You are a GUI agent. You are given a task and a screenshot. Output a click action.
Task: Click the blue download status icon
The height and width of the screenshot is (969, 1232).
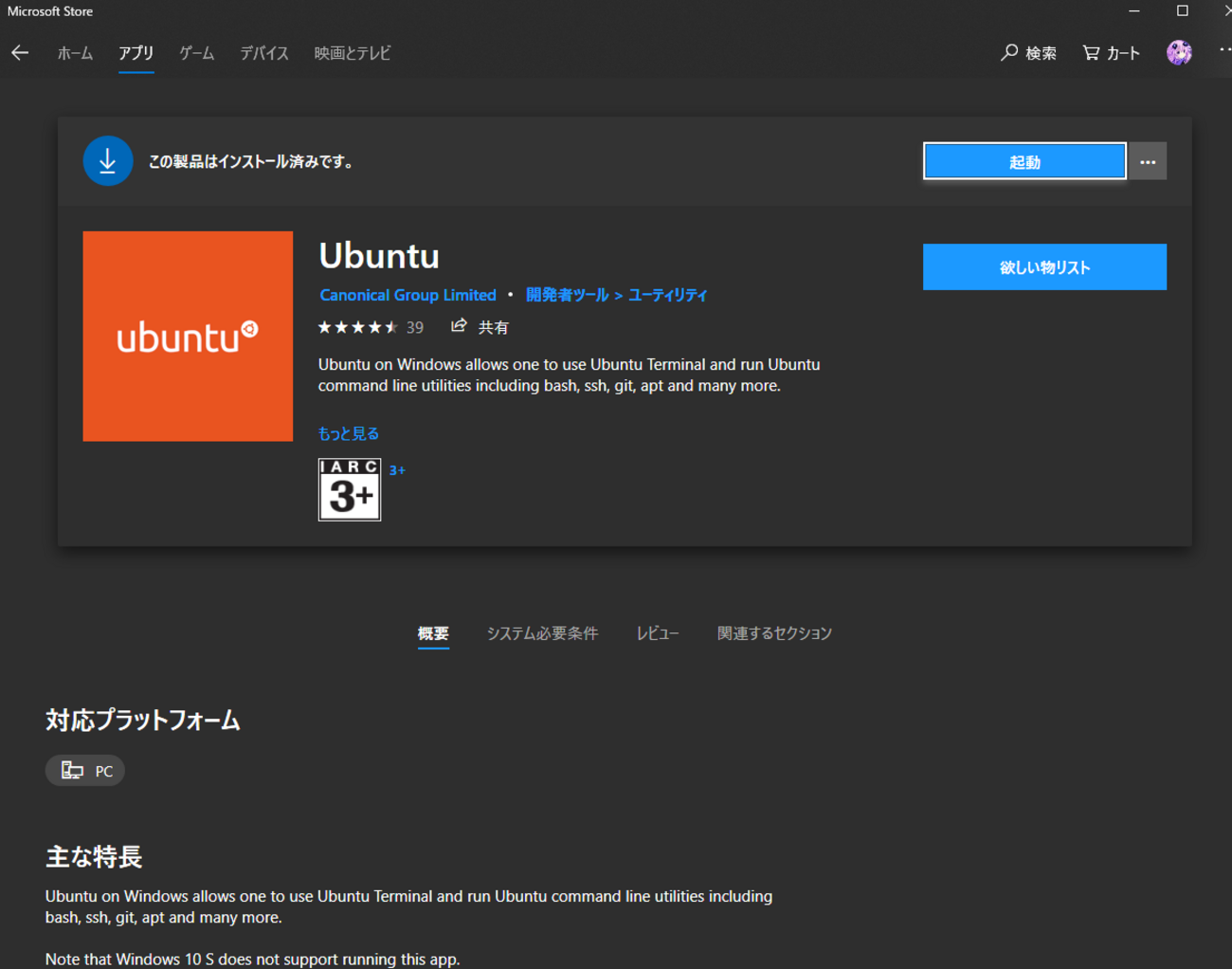pyautogui.click(x=107, y=161)
